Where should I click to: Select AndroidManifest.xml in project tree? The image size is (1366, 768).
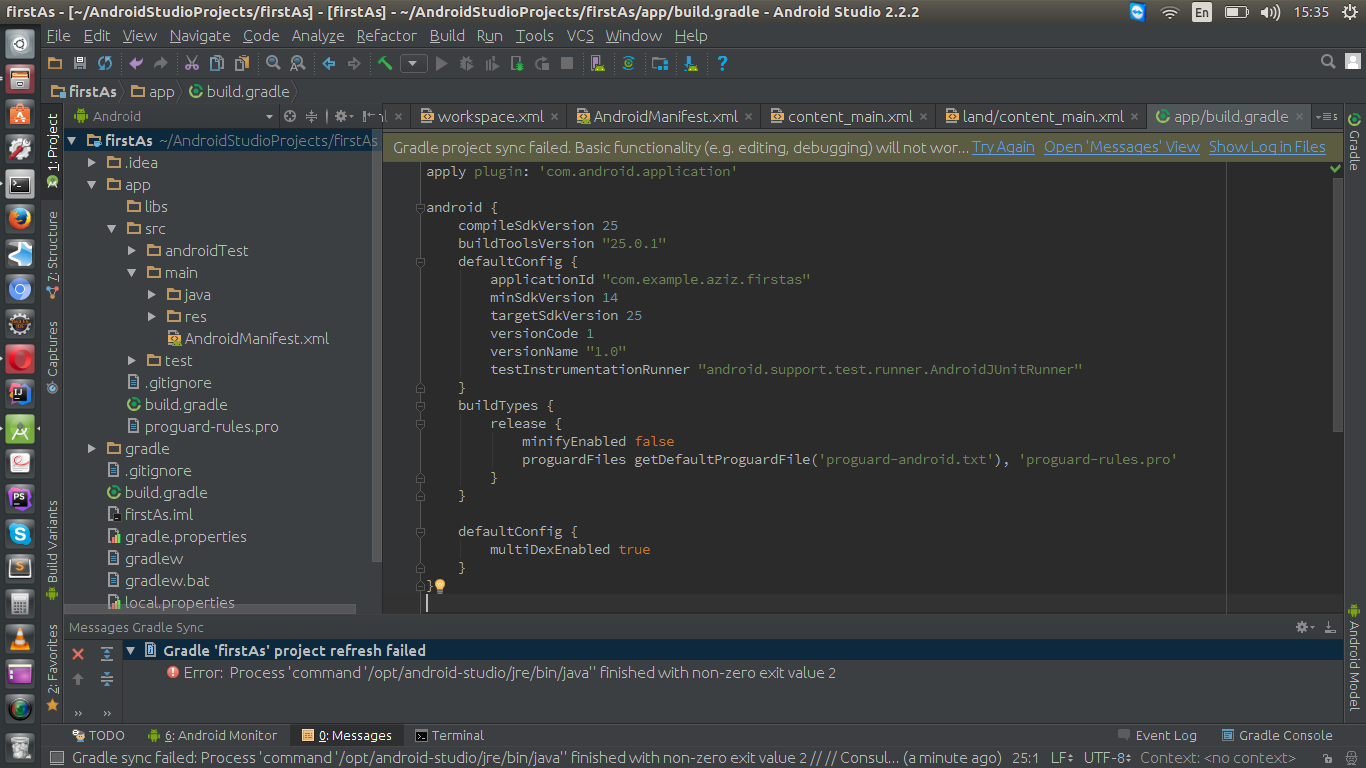[x=248, y=339]
